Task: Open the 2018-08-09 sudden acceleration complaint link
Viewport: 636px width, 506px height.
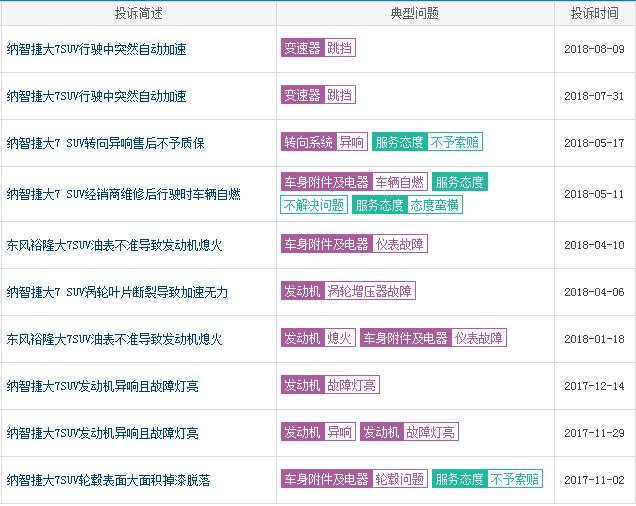Action: point(96,49)
